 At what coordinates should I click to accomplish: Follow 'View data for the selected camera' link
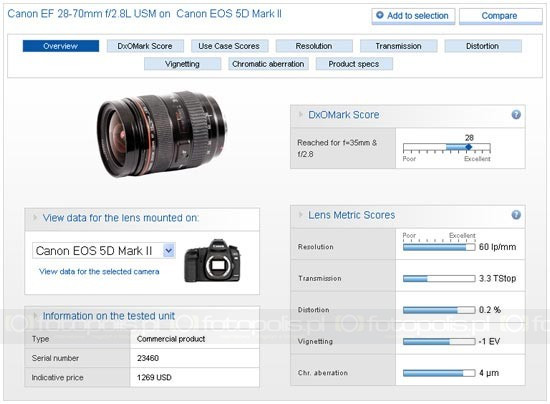click(x=99, y=271)
